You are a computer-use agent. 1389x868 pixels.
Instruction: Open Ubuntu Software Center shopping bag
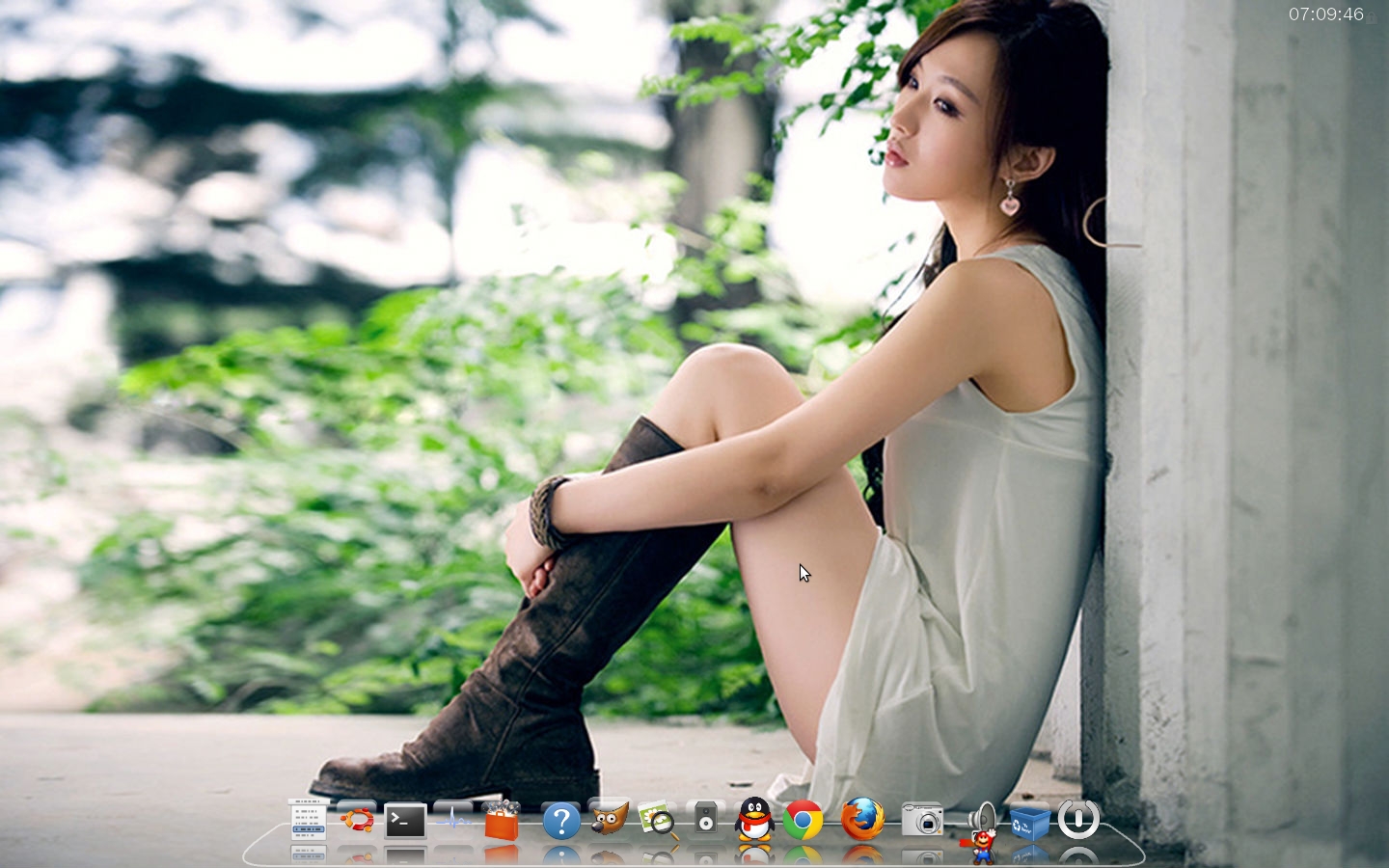pyautogui.click(x=502, y=821)
